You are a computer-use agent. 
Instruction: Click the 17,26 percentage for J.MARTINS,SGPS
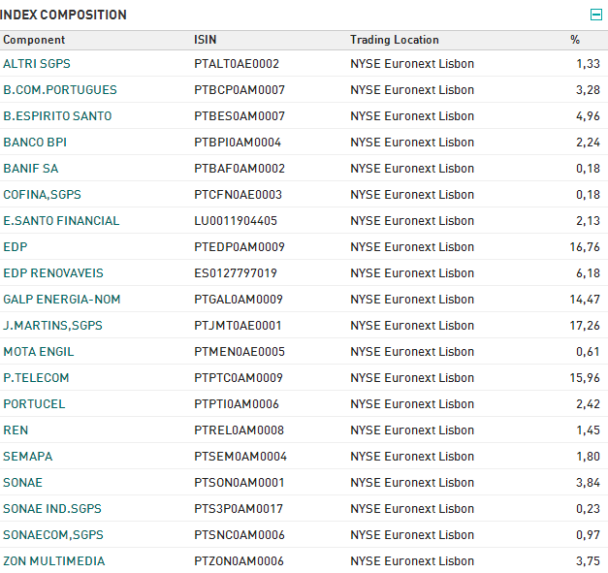585,325
